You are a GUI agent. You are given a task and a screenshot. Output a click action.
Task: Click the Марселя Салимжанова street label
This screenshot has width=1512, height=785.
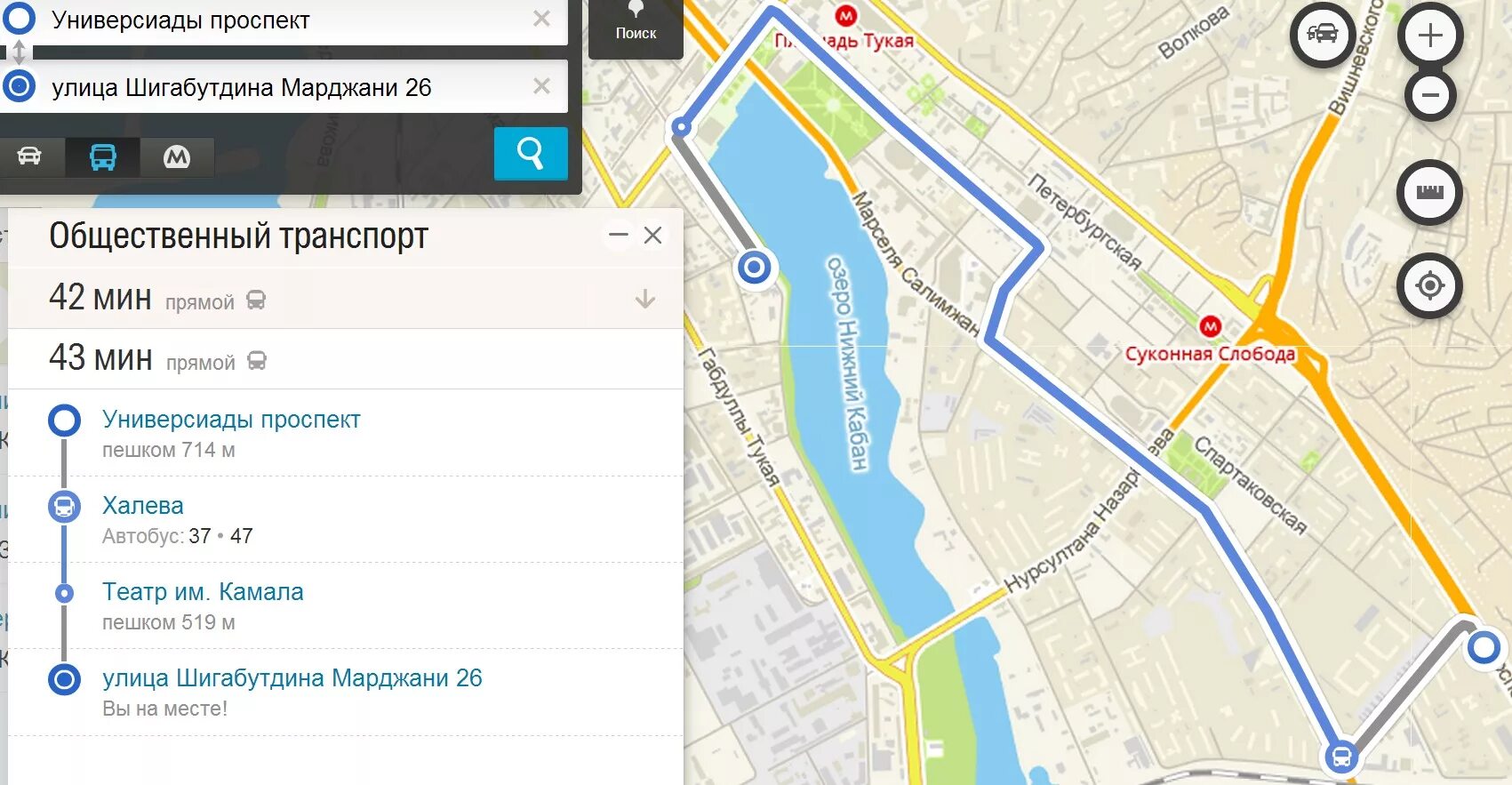pyautogui.click(x=916, y=265)
